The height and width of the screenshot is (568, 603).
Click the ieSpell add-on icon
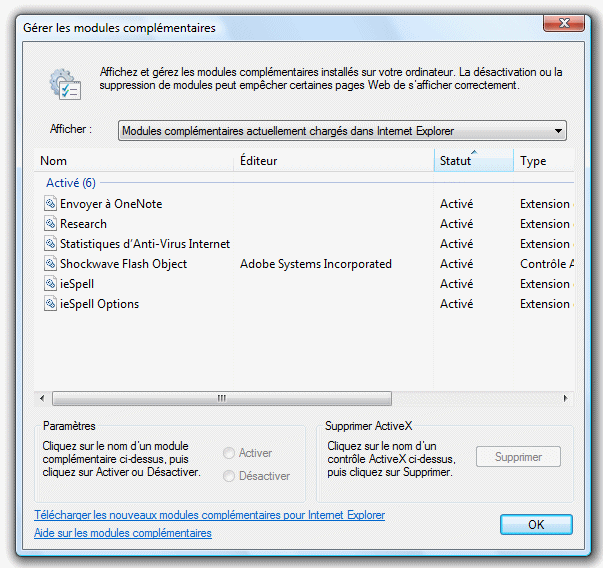(x=50, y=283)
